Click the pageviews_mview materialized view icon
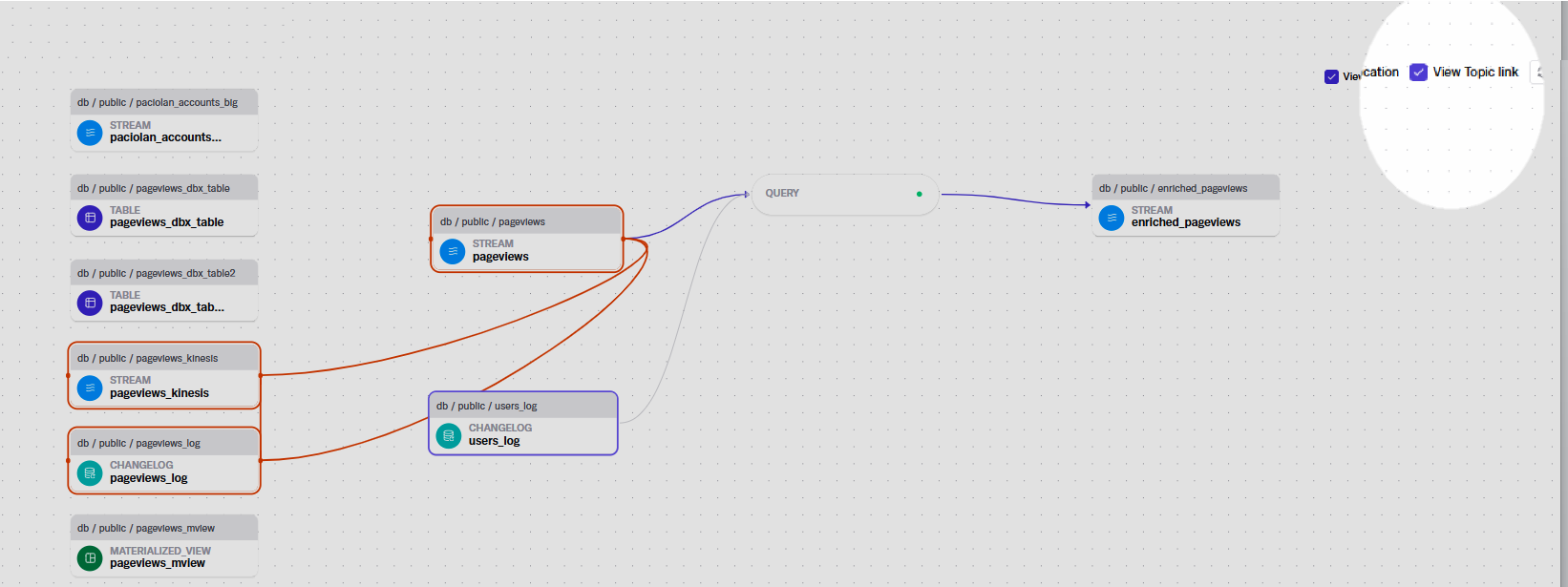Viewport: 1568px width, 587px height. pyautogui.click(x=90, y=557)
